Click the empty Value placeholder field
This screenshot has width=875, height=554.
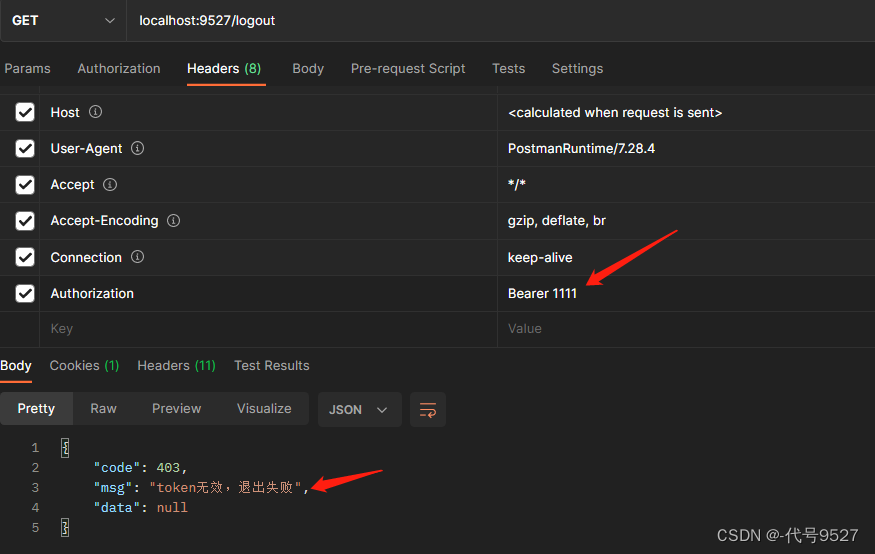(686, 329)
